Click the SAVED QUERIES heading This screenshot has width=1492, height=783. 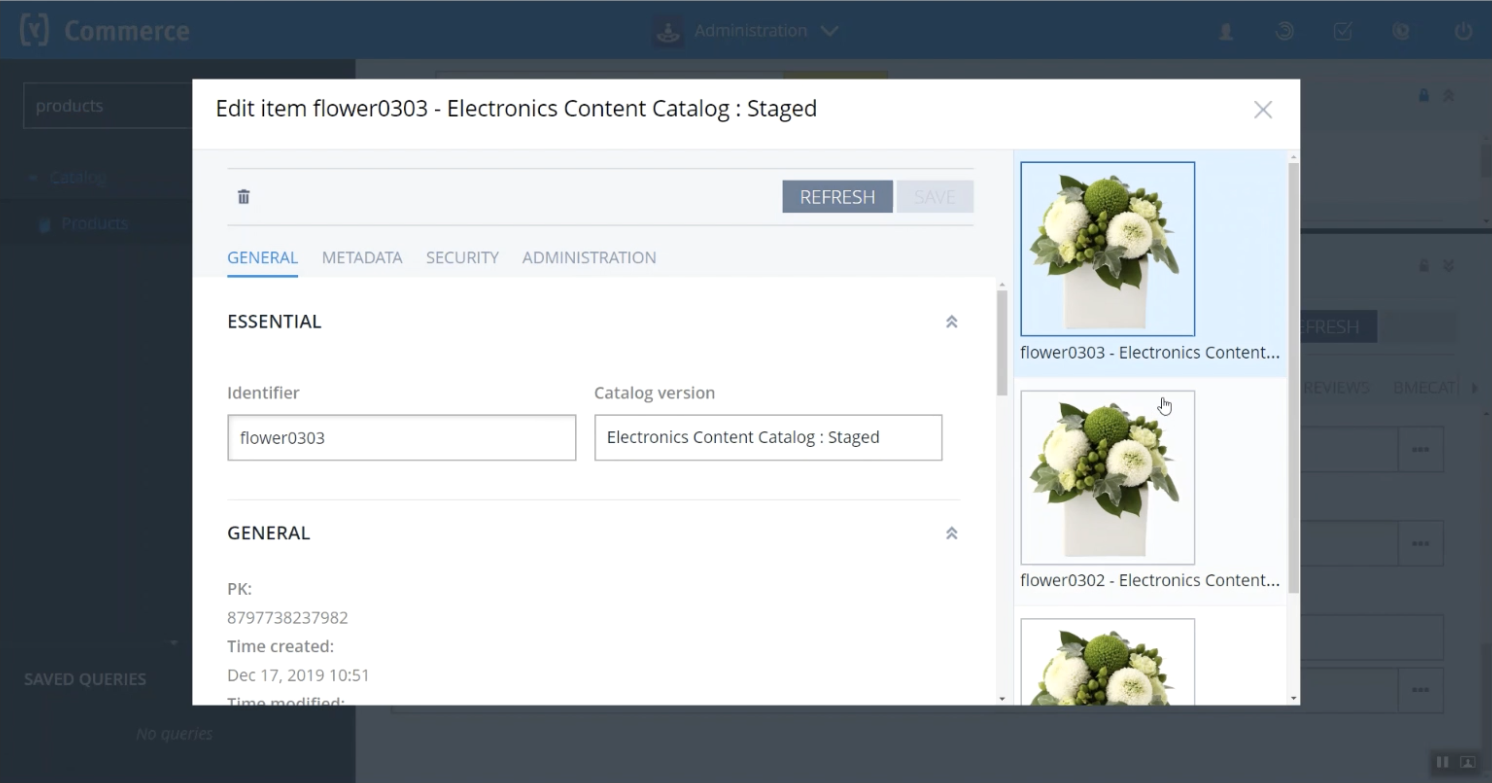tap(85, 679)
